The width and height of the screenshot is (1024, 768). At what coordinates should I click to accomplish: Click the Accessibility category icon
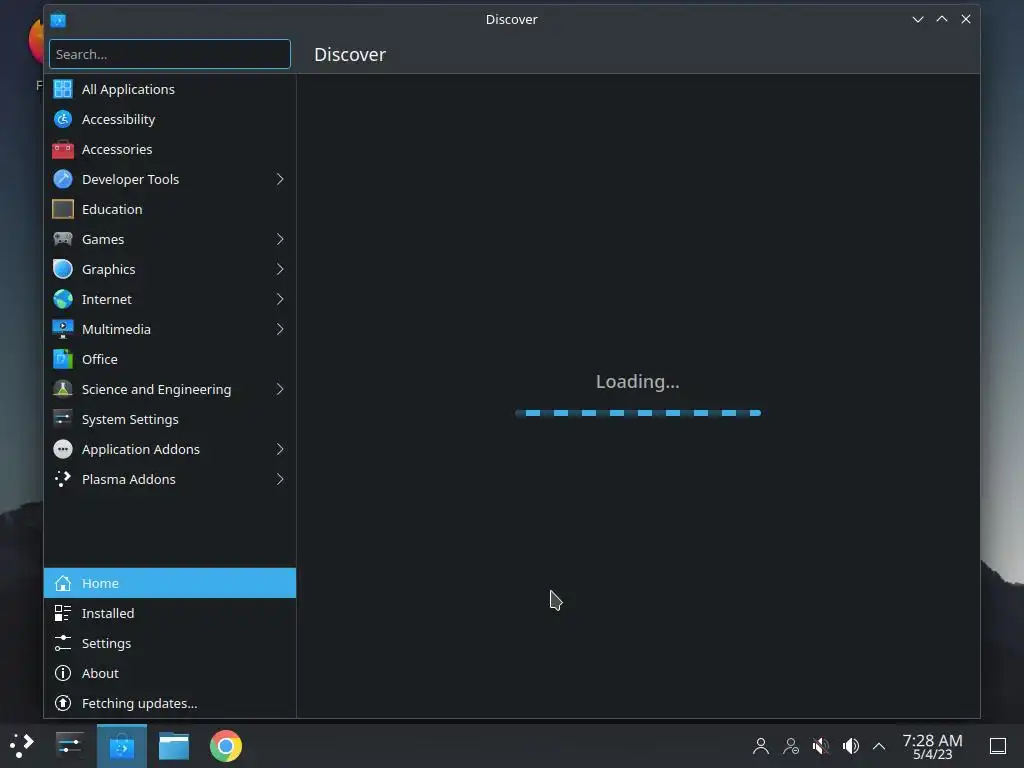coord(63,119)
